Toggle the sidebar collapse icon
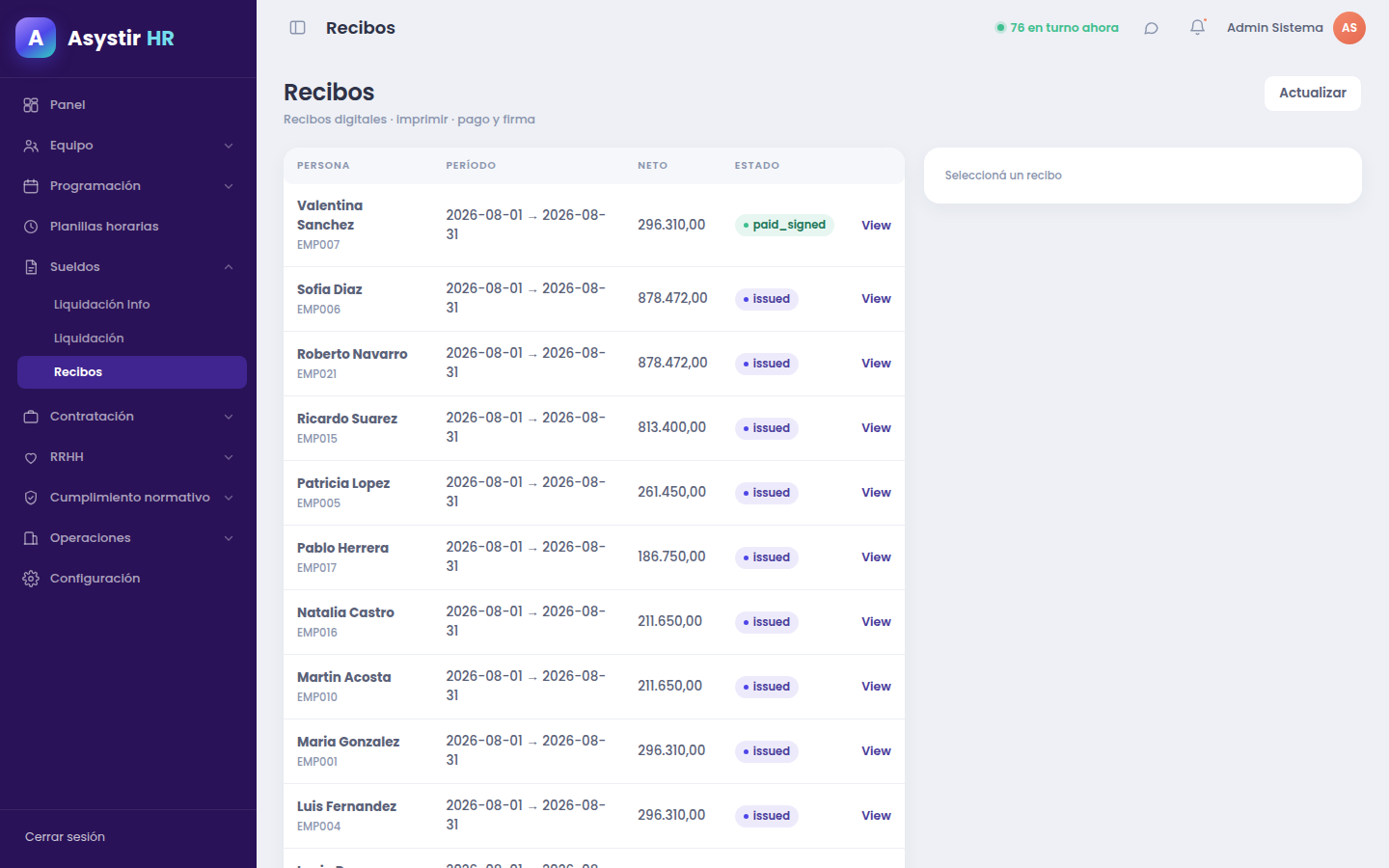The image size is (1389, 868). click(298, 28)
